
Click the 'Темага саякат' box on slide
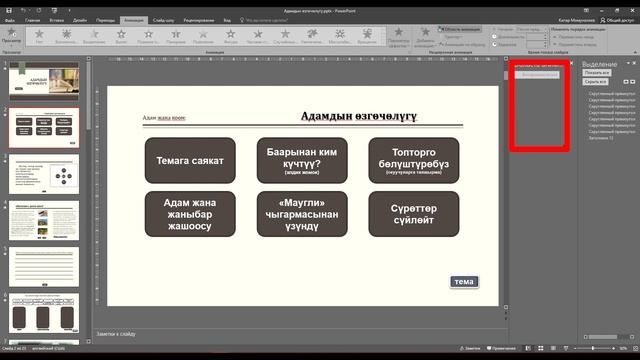(x=190, y=160)
